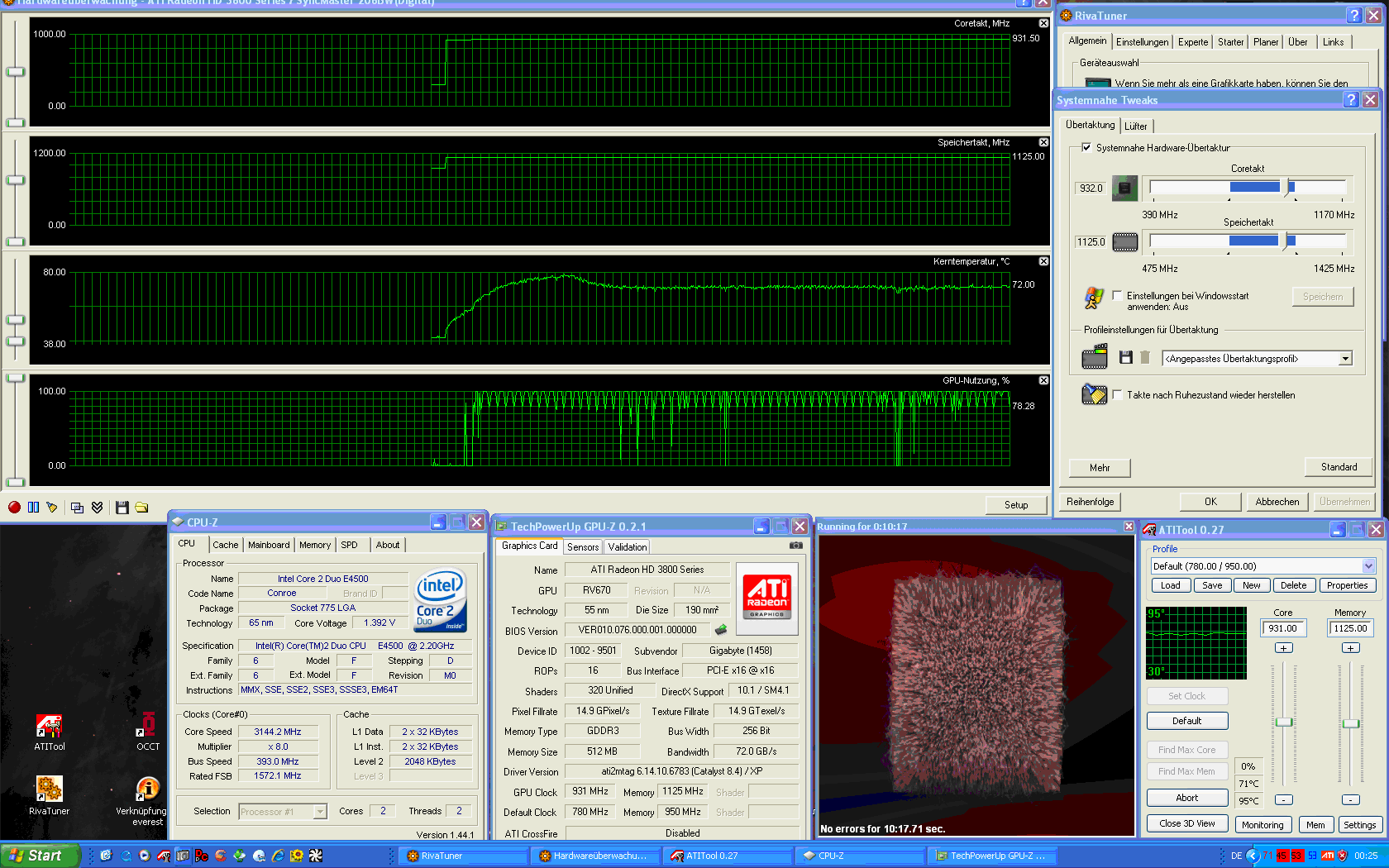
Task: Click the help icon in RivaTuner title bar
Action: pyautogui.click(x=1353, y=15)
